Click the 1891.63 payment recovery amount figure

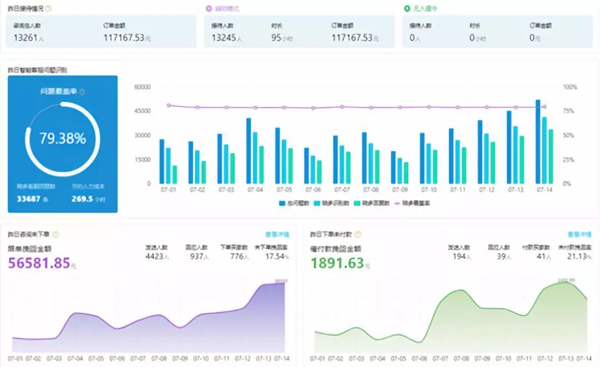tap(337, 263)
